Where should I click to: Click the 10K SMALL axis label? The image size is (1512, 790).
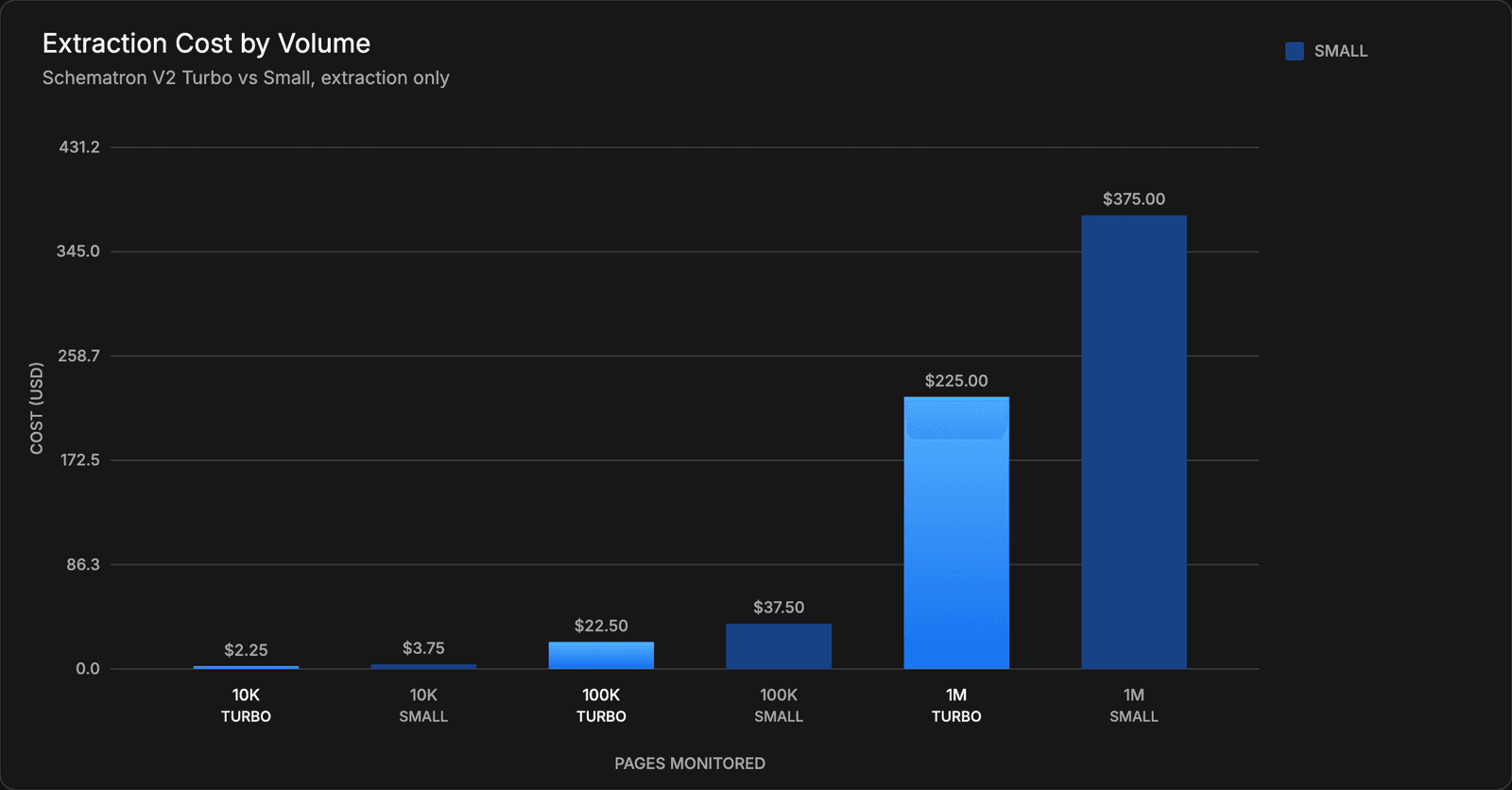pos(423,705)
